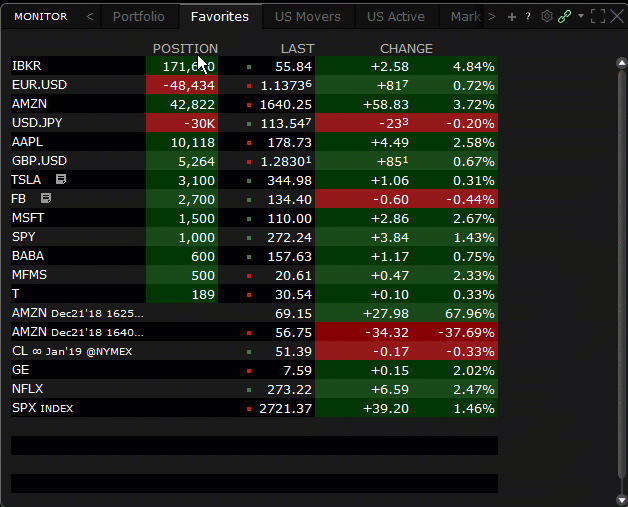Click the maximize panel brackets icon
This screenshot has width=628, height=507.
coord(598,16)
